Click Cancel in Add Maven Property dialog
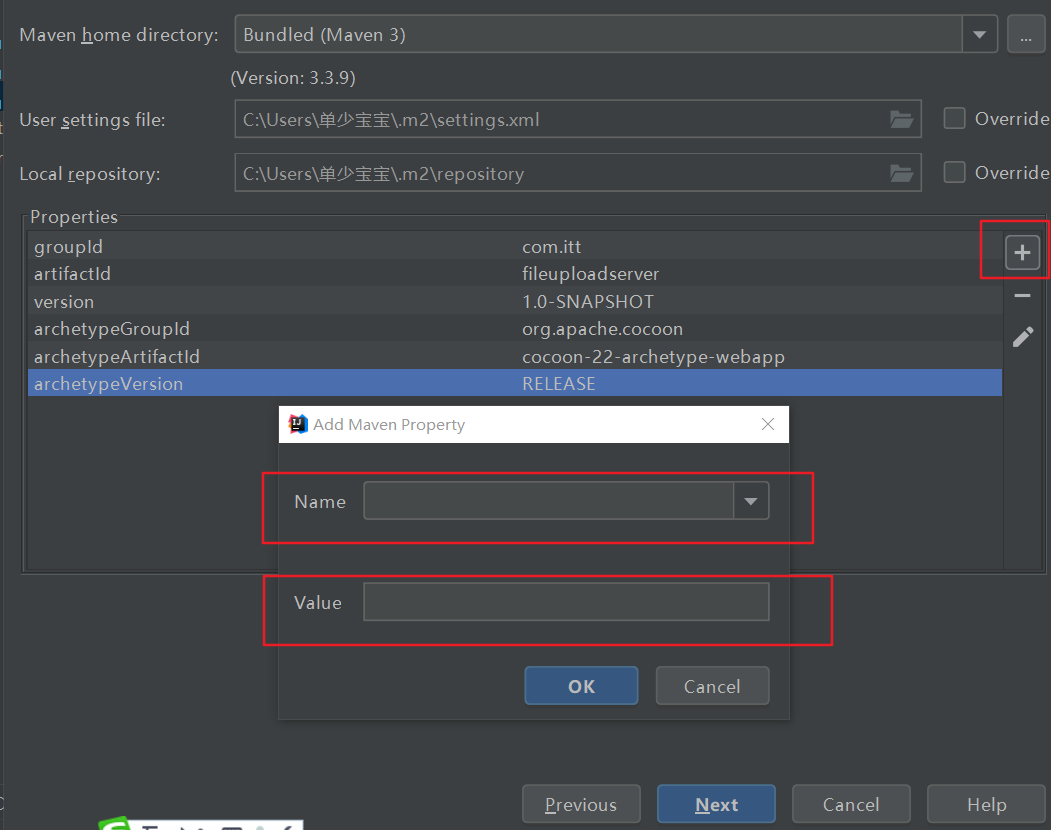1051x830 pixels. 713,686
